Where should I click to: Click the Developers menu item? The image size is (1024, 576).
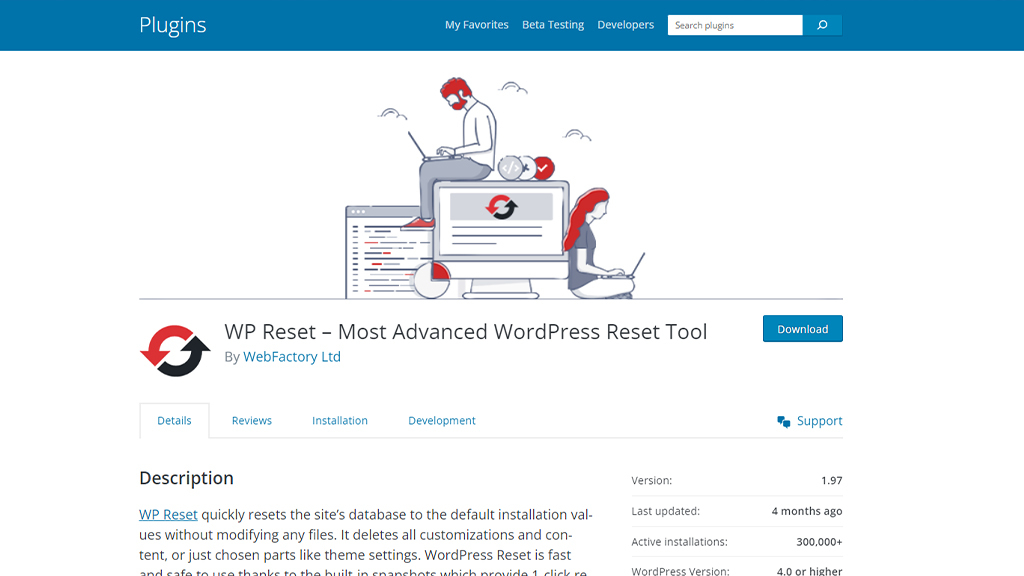(x=626, y=24)
